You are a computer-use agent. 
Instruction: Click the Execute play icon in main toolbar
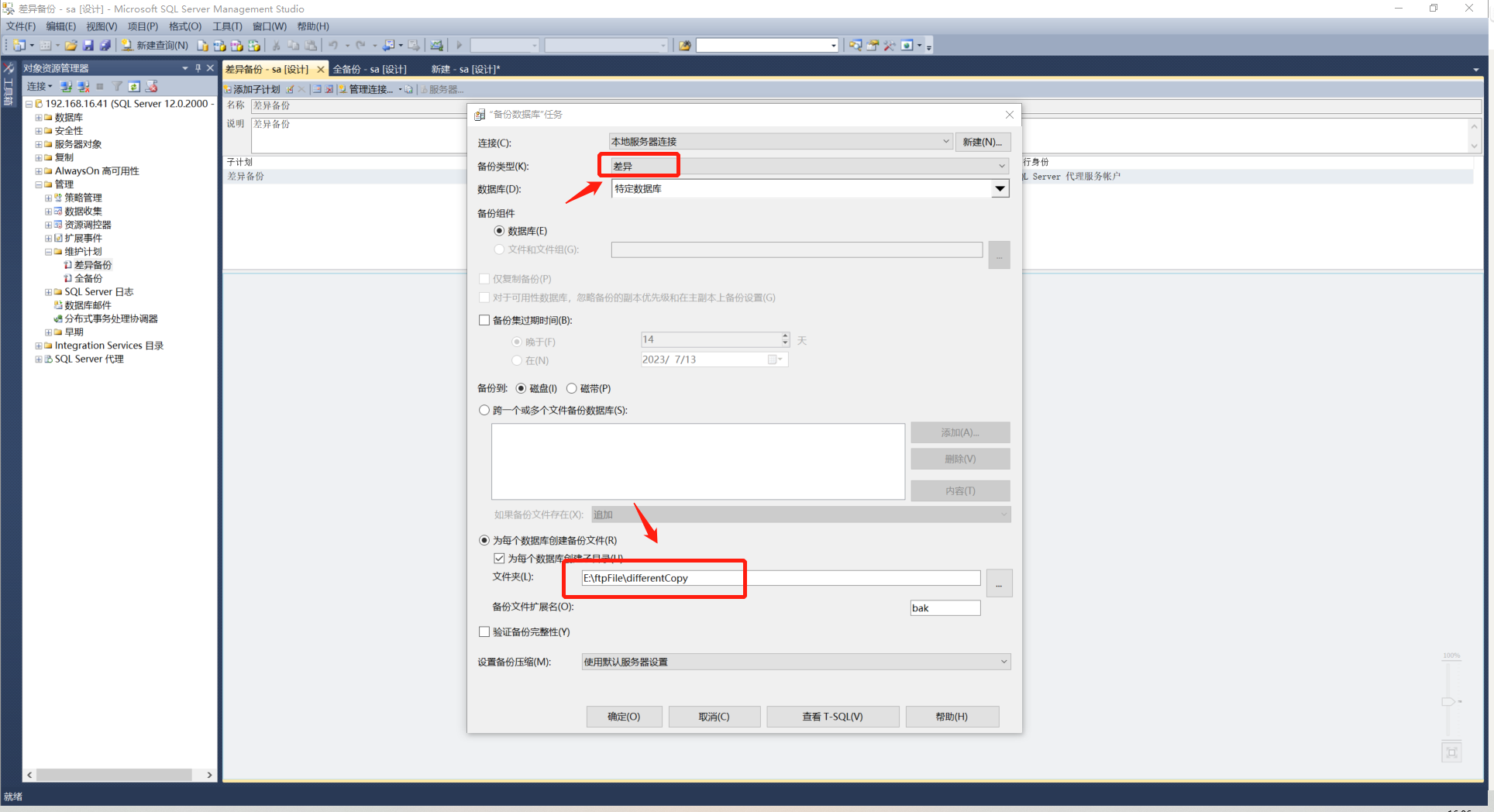click(x=460, y=45)
